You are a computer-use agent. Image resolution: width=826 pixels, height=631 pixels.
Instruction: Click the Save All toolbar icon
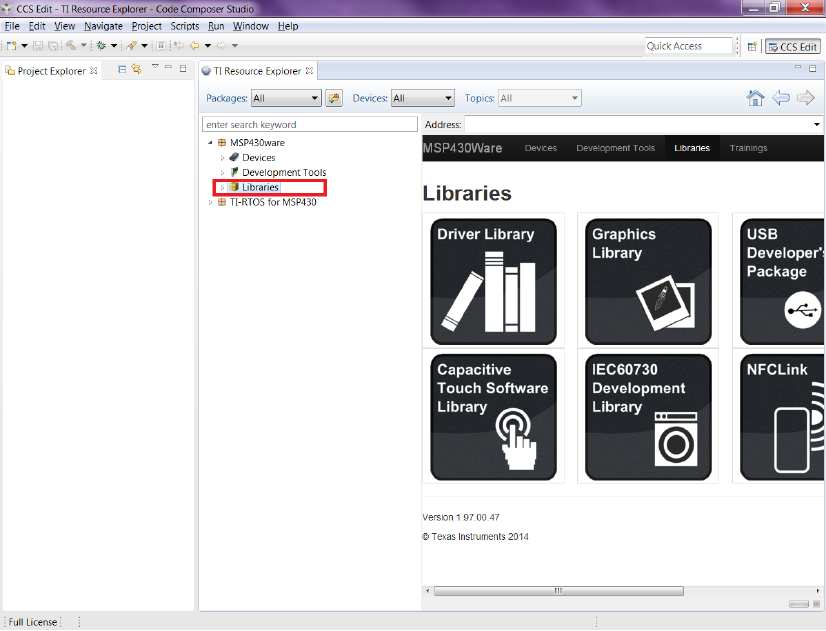pyautogui.click(x=53, y=46)
